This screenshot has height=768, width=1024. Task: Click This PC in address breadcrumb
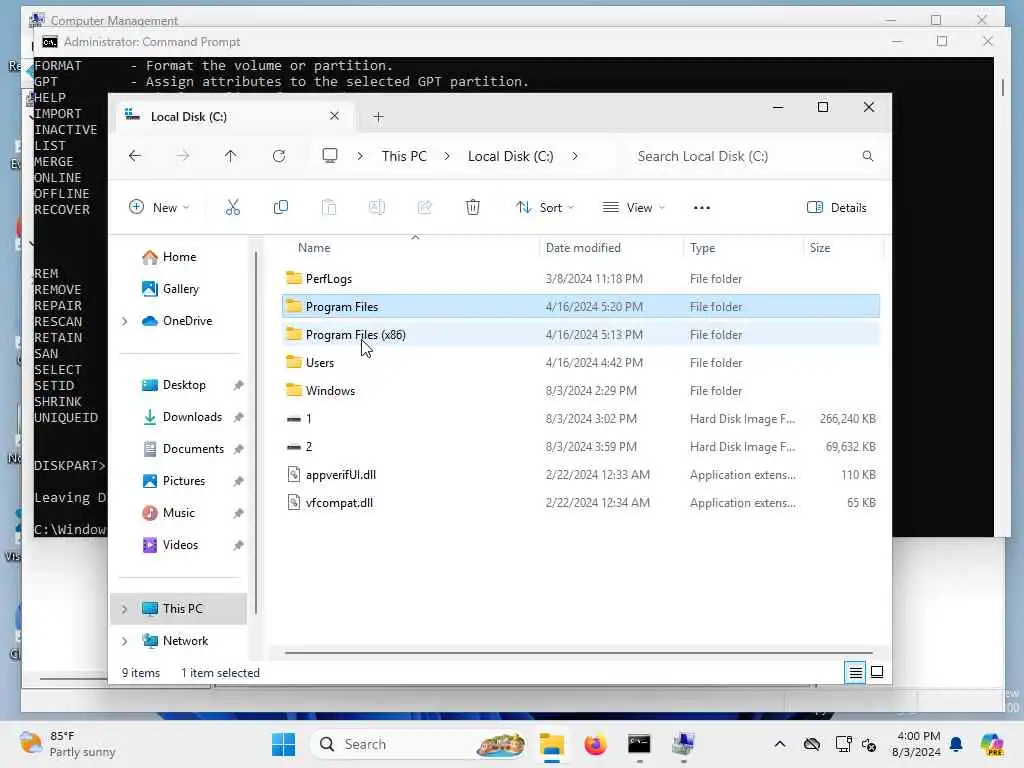click(x=404, y=156)
